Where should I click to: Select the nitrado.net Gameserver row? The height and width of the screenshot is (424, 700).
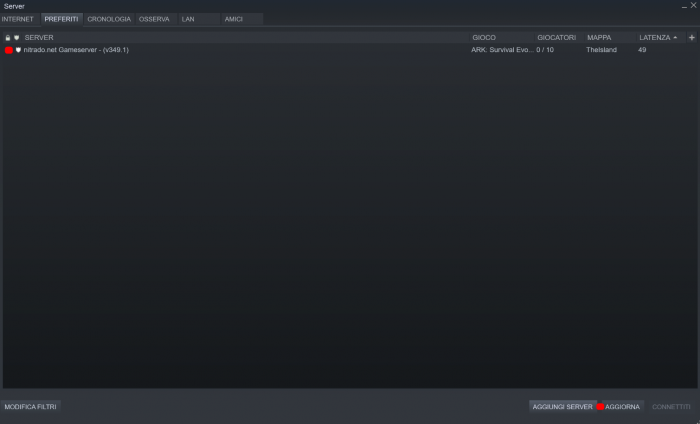coord(350,50)
